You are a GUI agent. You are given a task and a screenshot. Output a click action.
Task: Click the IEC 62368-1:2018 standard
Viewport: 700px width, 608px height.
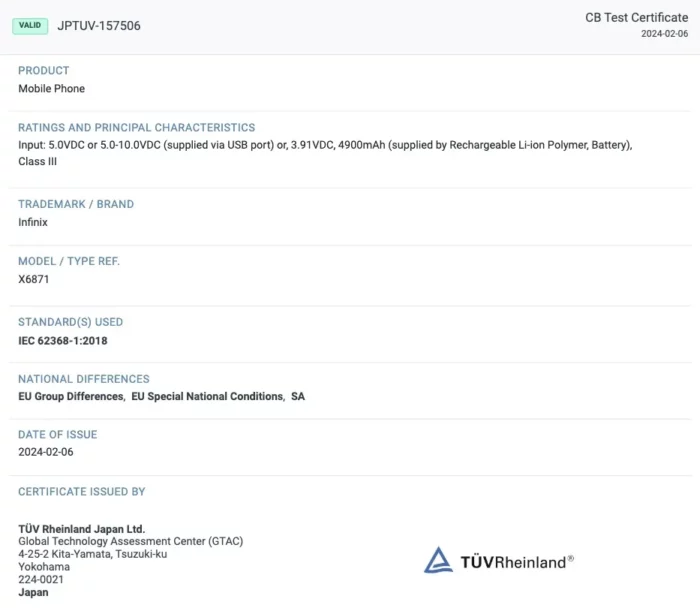63,341
